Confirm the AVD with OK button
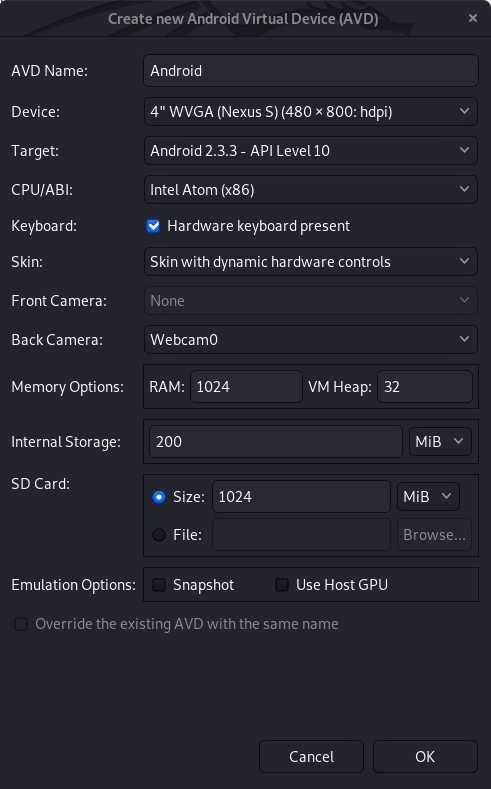Screen dimensions: 491x789 click(425, 756)
